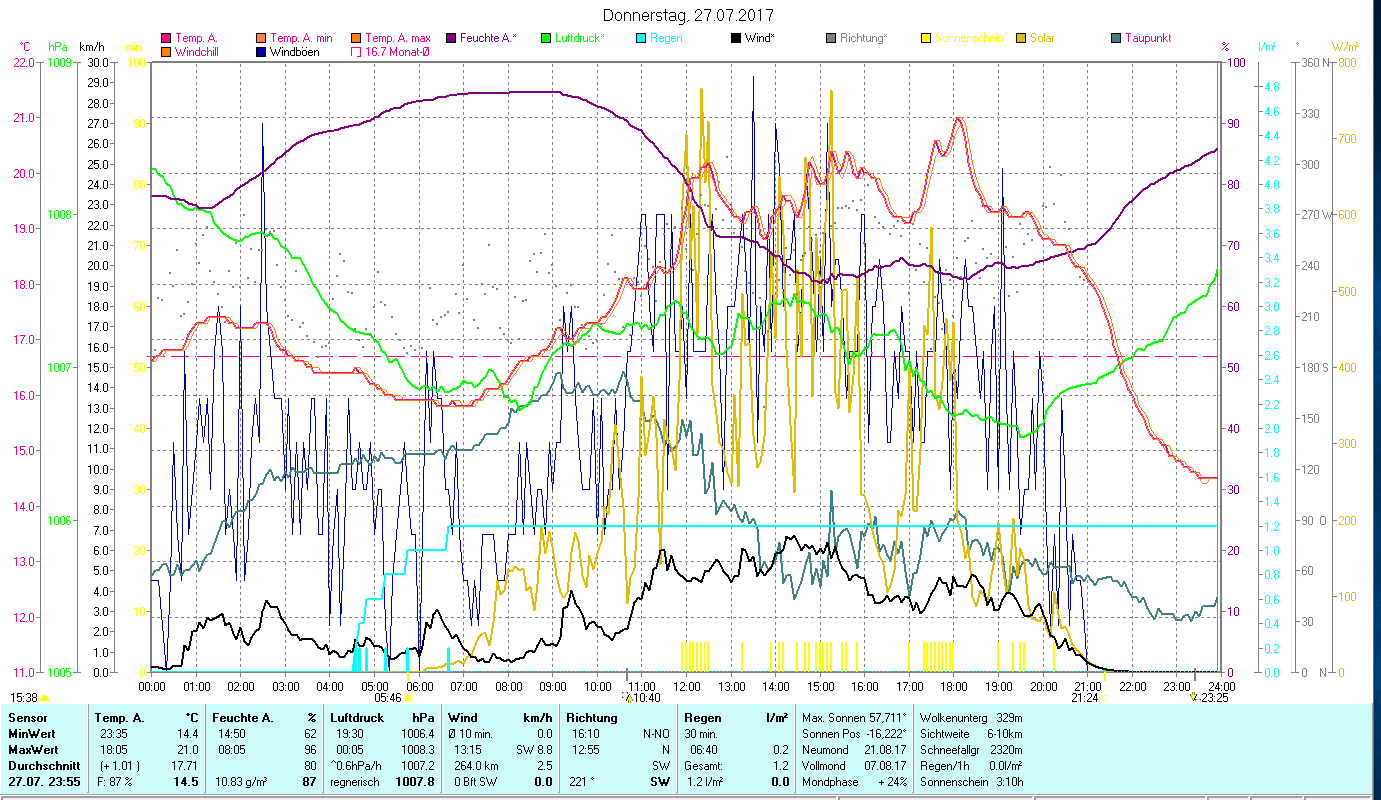This screenshot has width=1381, height=800.
Task: Click the MinWert row label
Action: pos(33,733)
